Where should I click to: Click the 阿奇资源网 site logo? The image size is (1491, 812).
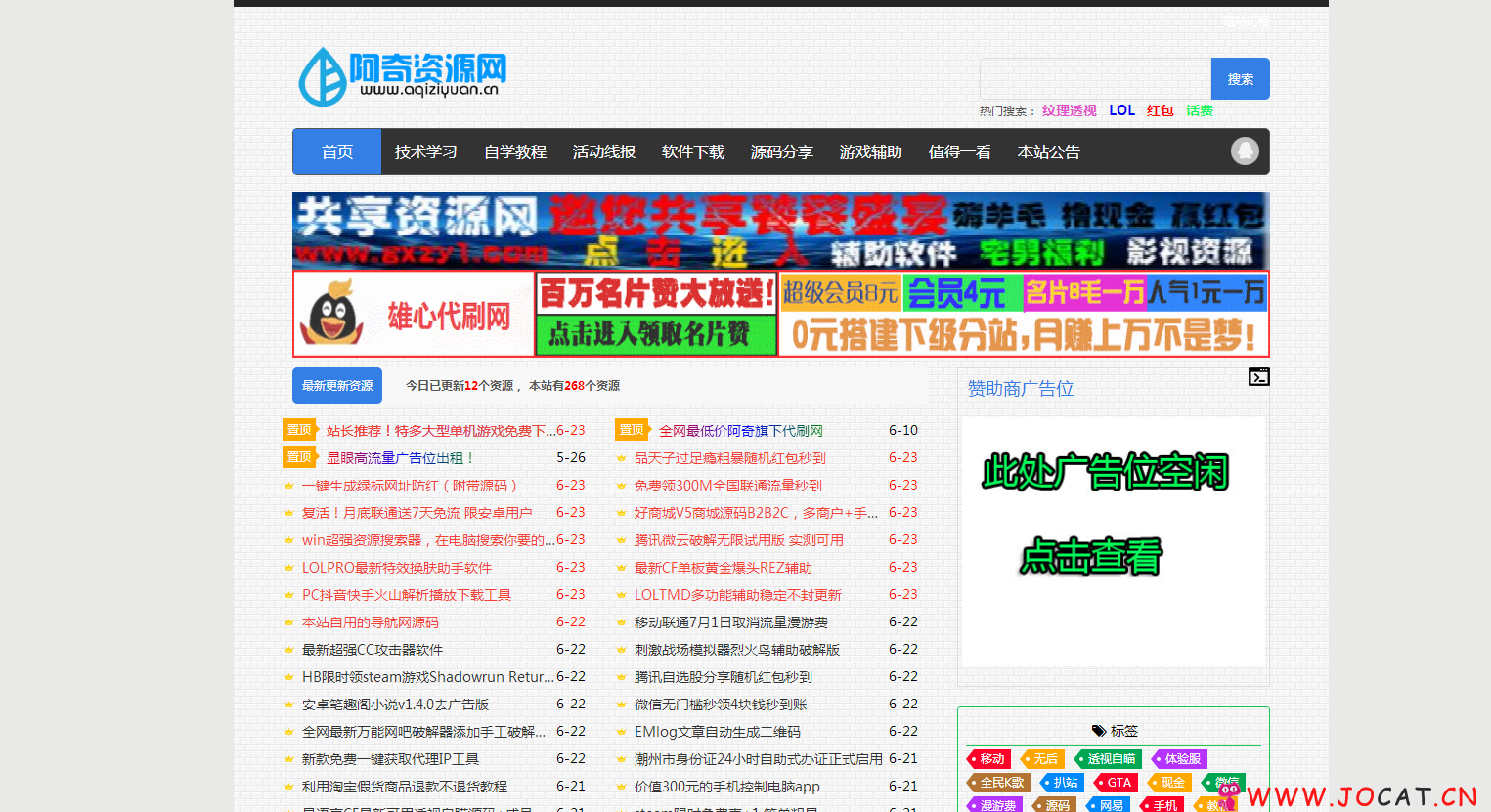[402, 76]
